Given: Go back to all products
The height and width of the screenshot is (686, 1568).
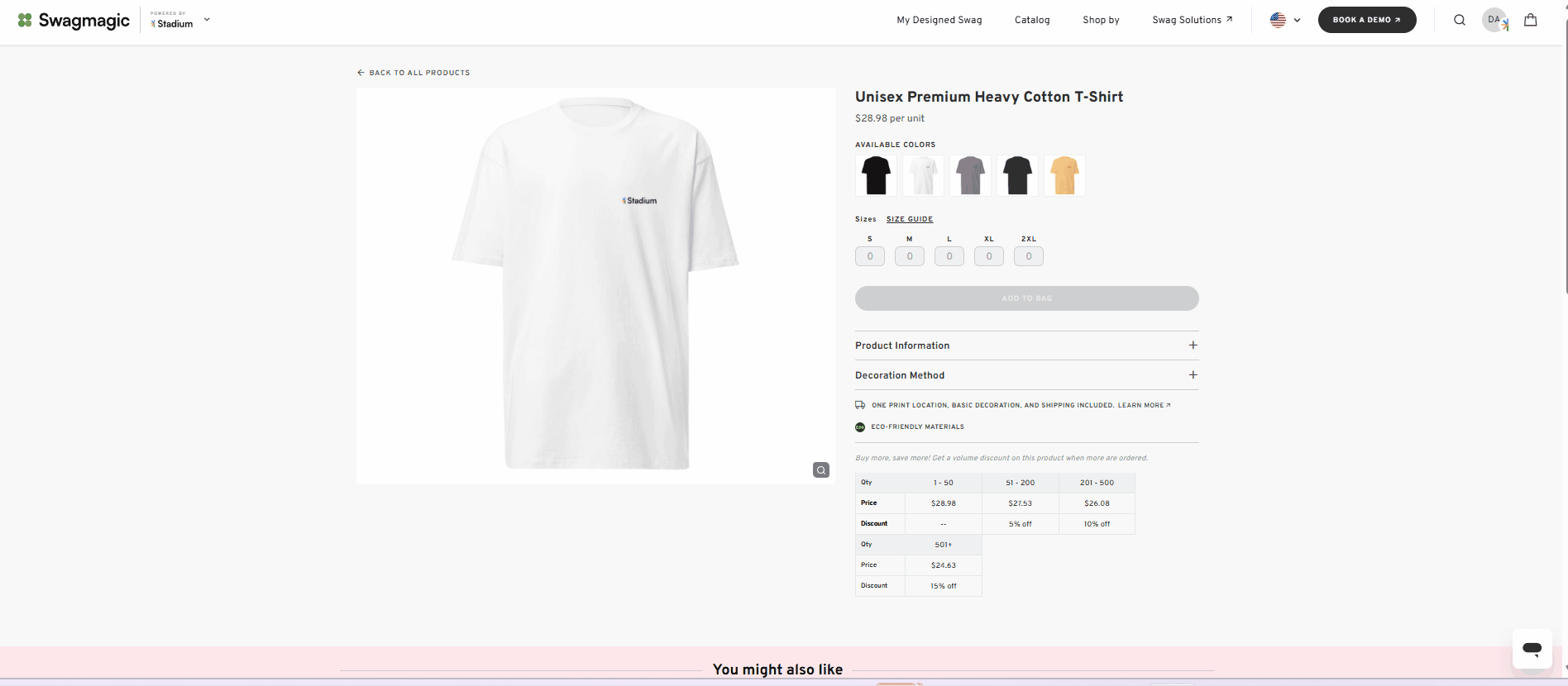Looking at the screenshot, I should 414,73.
